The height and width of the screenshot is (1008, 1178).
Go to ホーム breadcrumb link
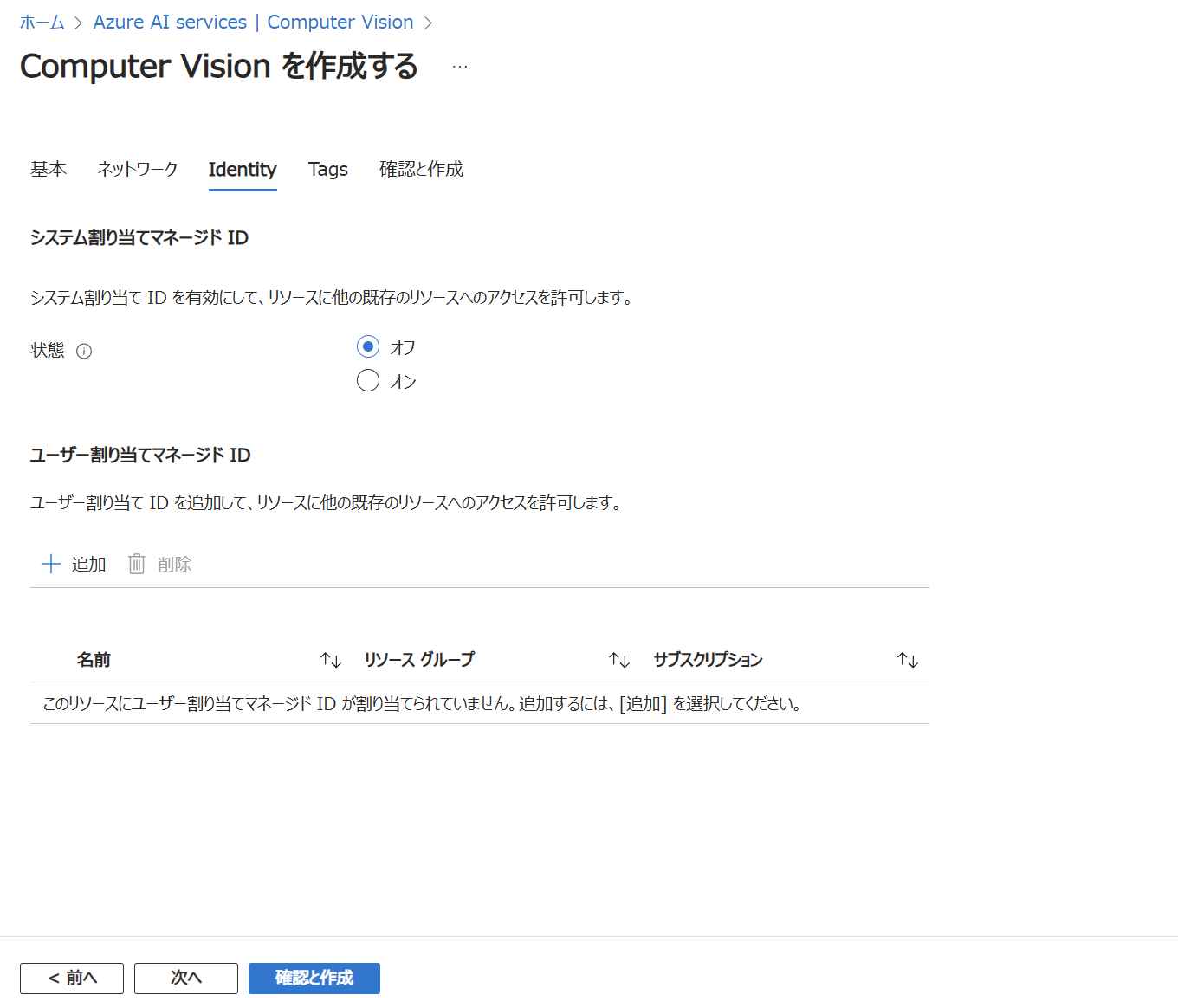[42, 23]
